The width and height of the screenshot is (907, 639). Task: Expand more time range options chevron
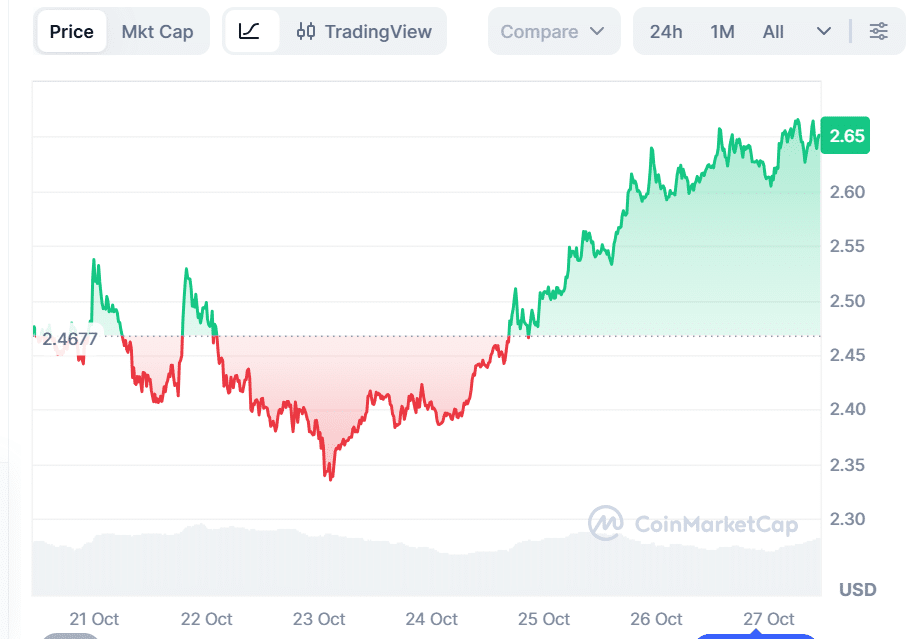(x=824, y=31)
